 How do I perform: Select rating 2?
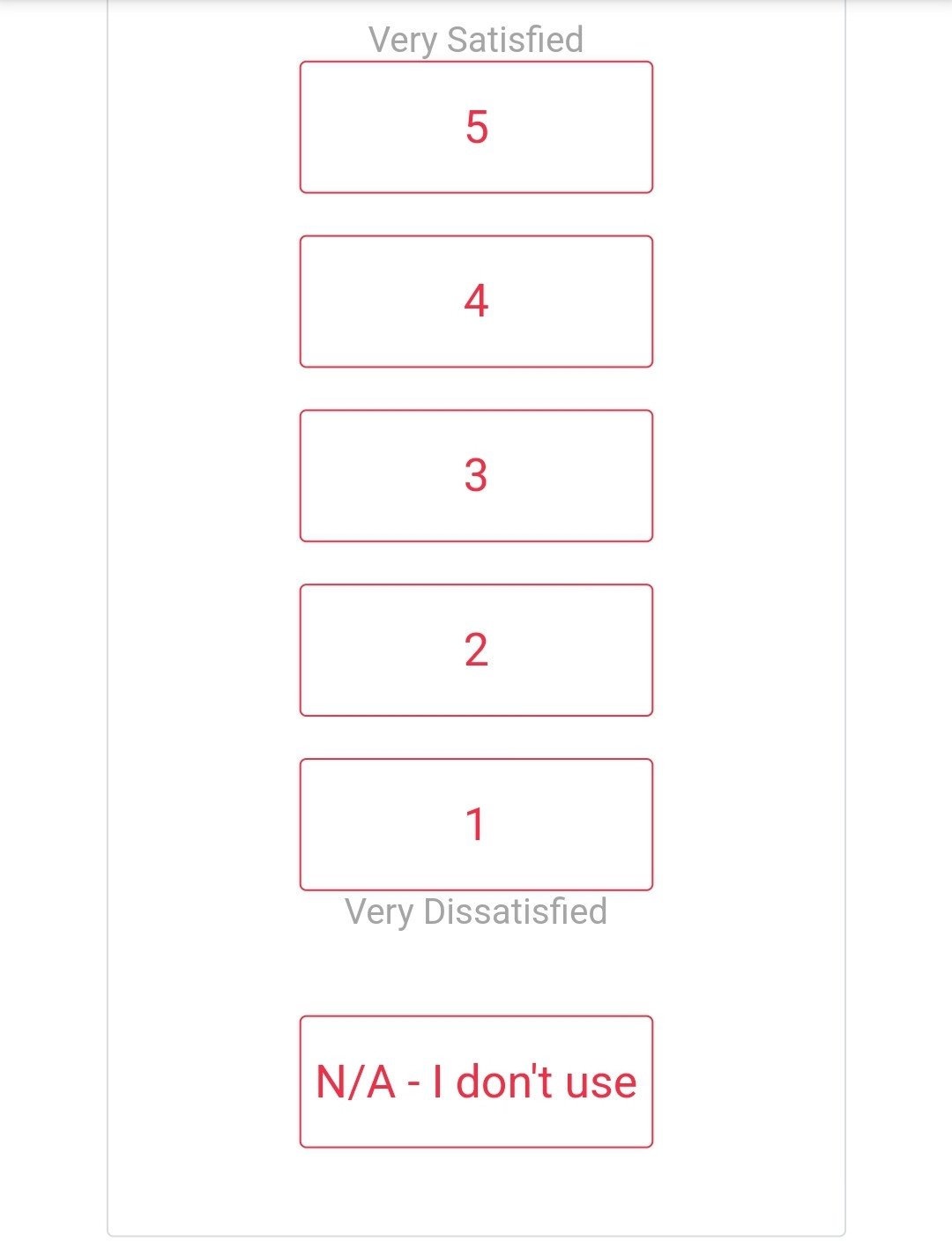476,651
